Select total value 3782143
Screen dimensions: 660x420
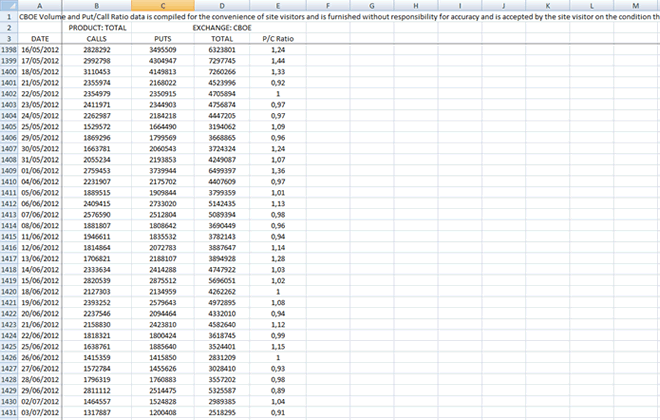(222, 237)
